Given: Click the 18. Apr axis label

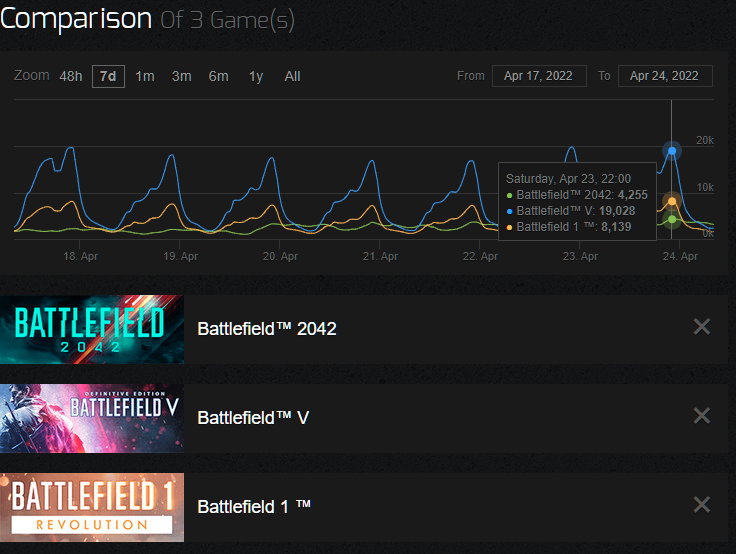Looking at the screenshot, I should pyautogui.click(x=81, y=256).
